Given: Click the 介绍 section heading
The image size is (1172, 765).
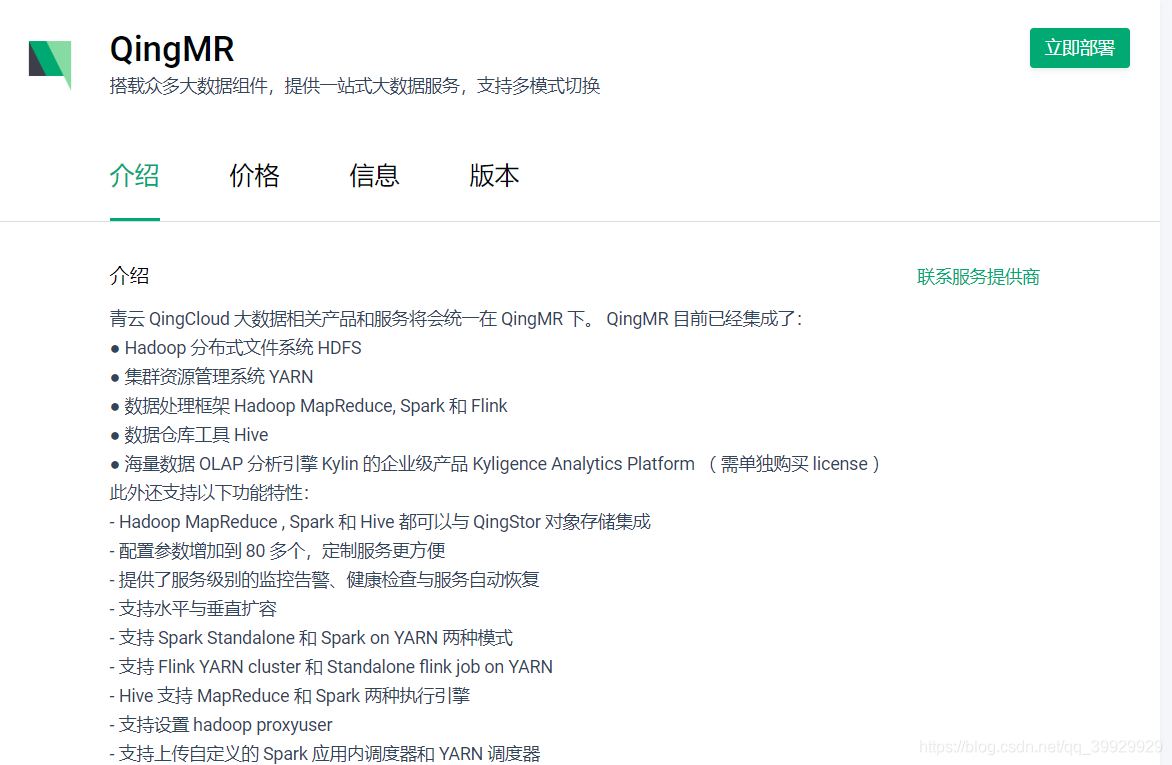Looking at the screenshot, I should coord(129,276).
